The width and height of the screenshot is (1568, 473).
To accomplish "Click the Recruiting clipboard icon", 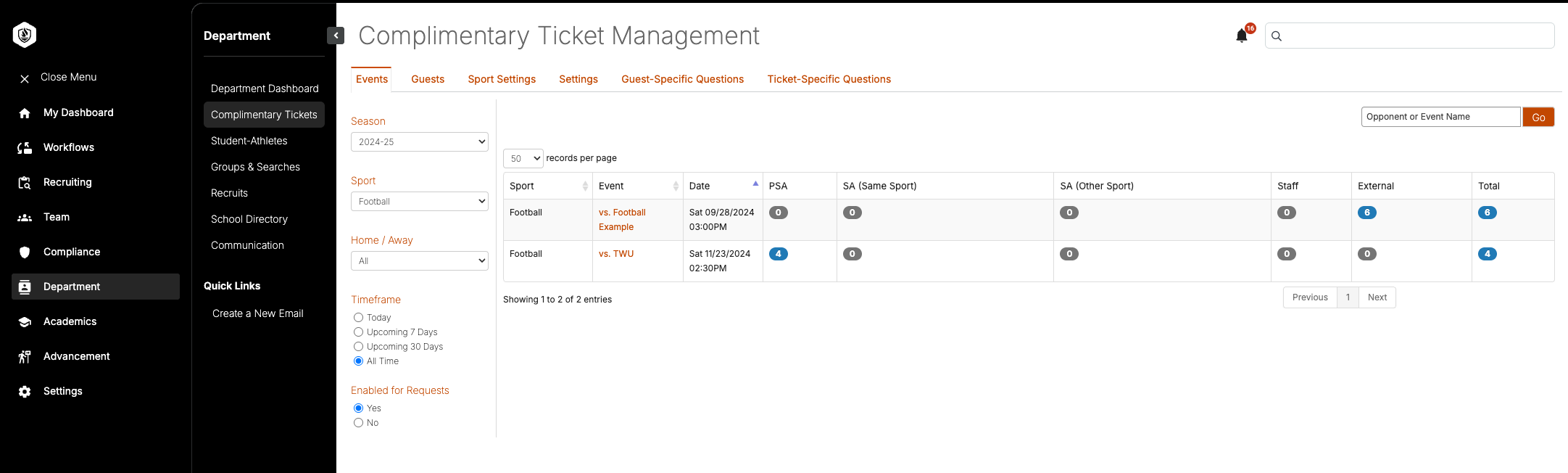I will [x=25, y=183].
